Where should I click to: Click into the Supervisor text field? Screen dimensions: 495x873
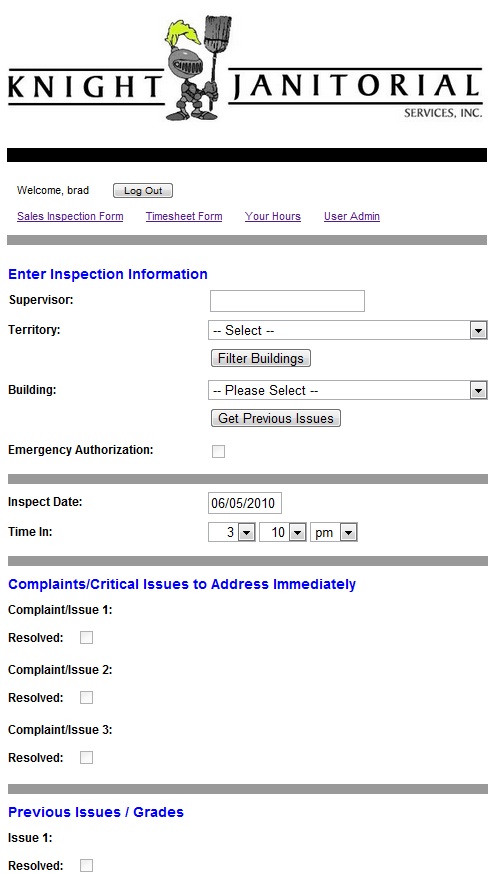[287, 301]
